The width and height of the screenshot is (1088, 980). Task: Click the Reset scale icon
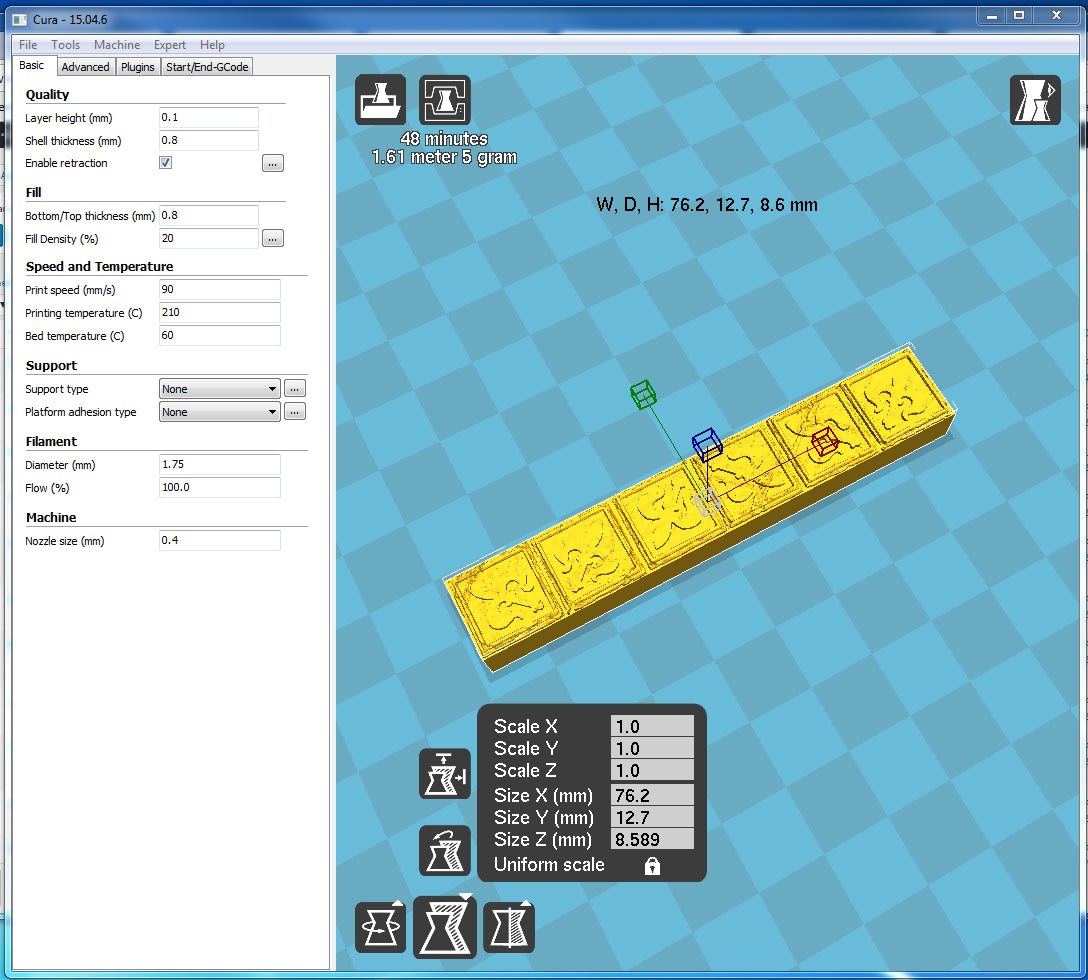tap(445, 774)
